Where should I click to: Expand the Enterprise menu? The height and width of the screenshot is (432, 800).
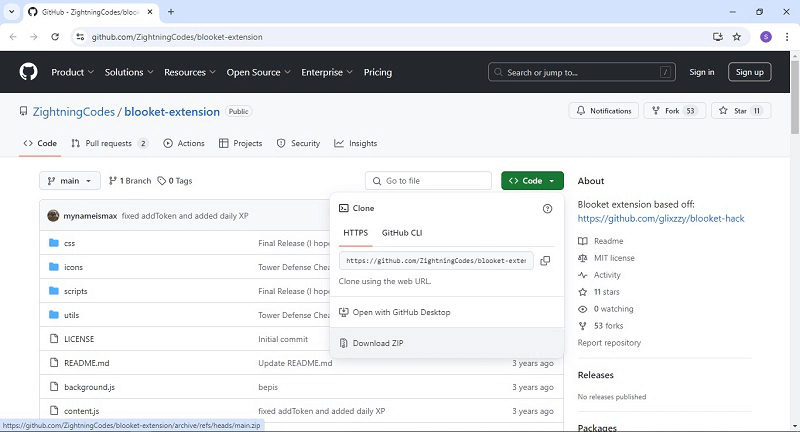pyautogui.click(x=327, y=72)
